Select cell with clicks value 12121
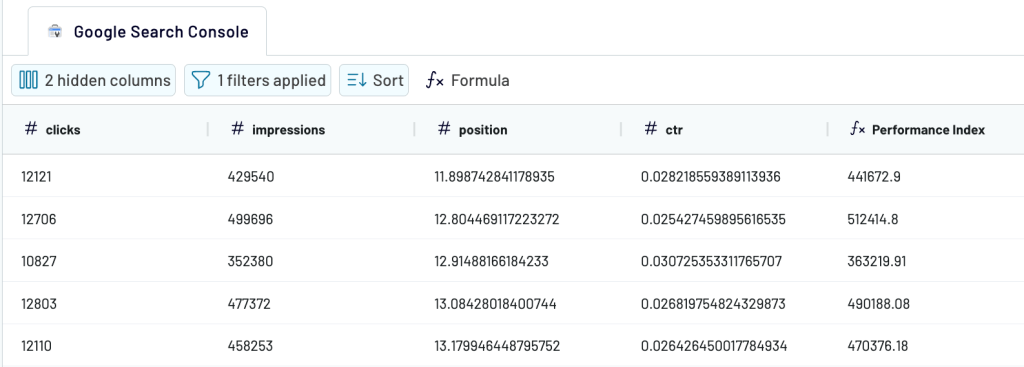The image size is (1024, 367). point(104,176)
